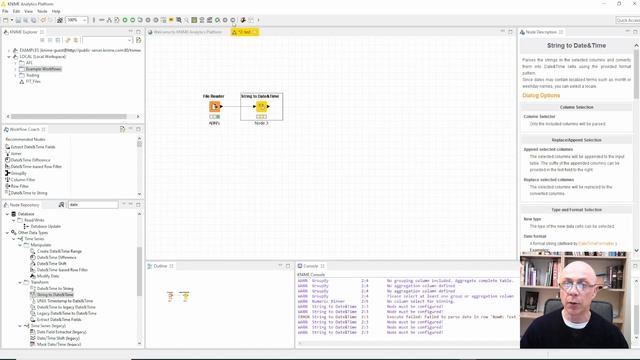Select Row Filter in Workflow Coach list
640x360 pixels.
click(20, 186)
